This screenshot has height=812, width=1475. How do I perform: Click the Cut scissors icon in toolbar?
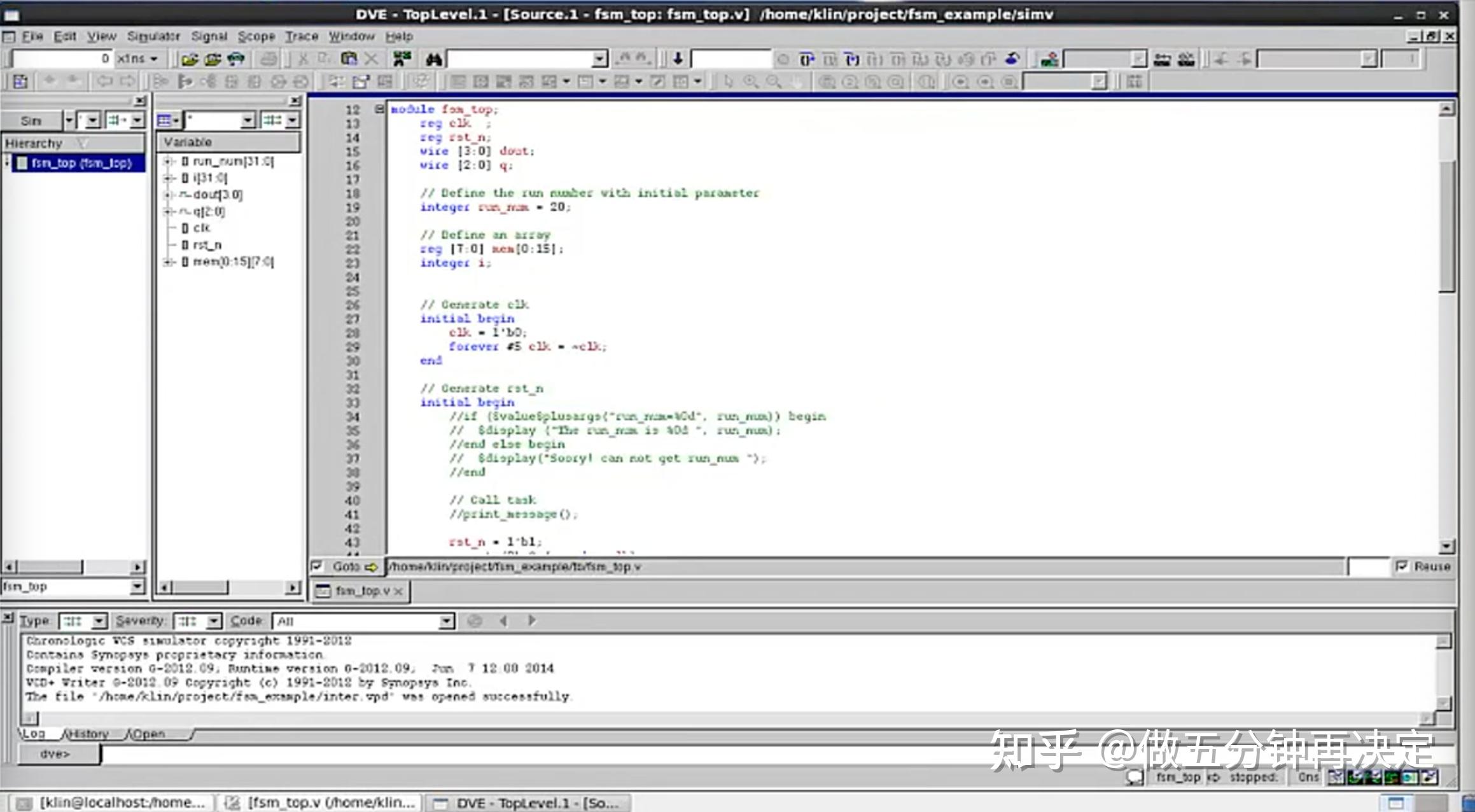tap(304, 59)
